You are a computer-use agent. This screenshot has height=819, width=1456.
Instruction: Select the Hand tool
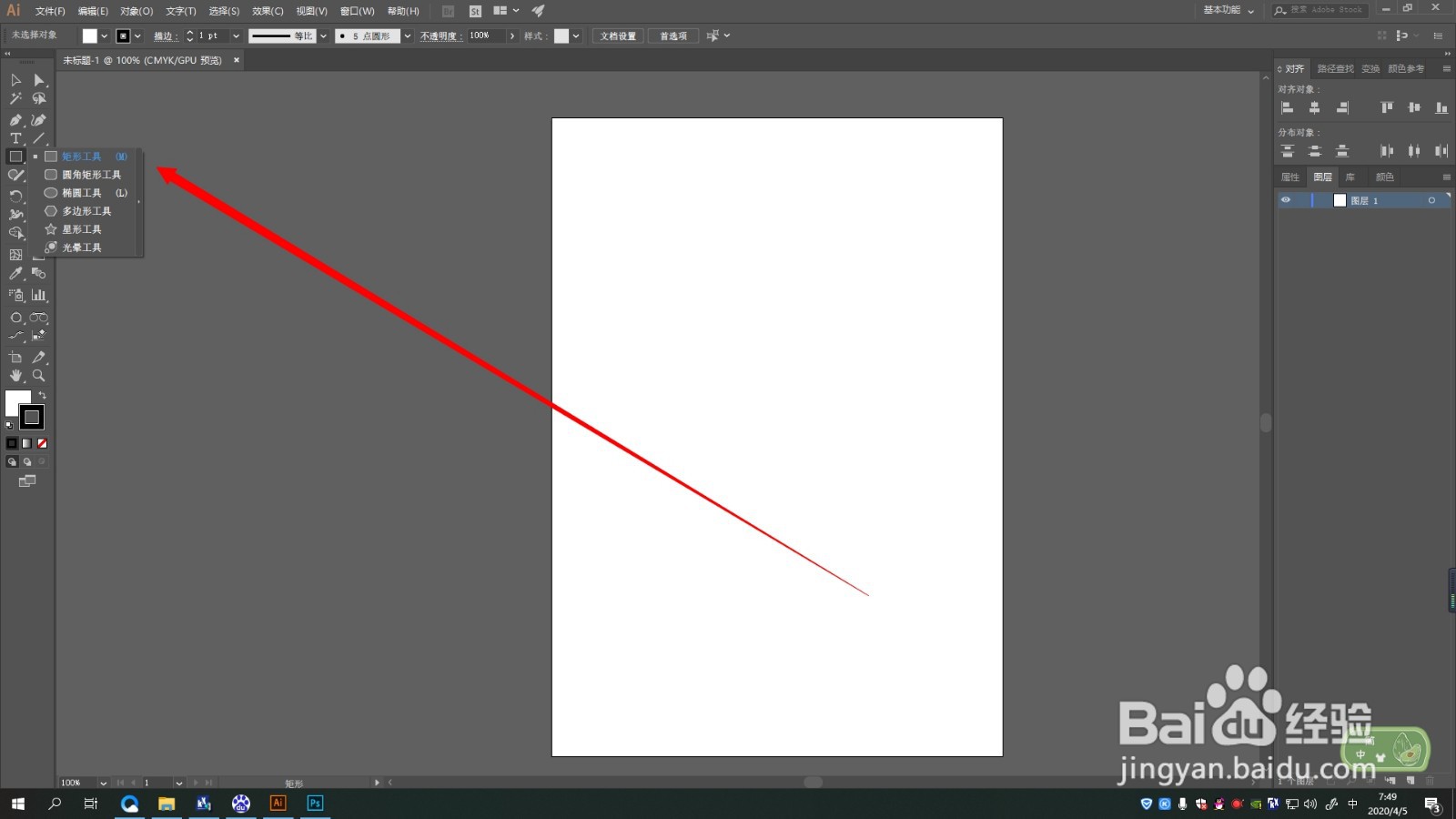[x=15, y=375]
